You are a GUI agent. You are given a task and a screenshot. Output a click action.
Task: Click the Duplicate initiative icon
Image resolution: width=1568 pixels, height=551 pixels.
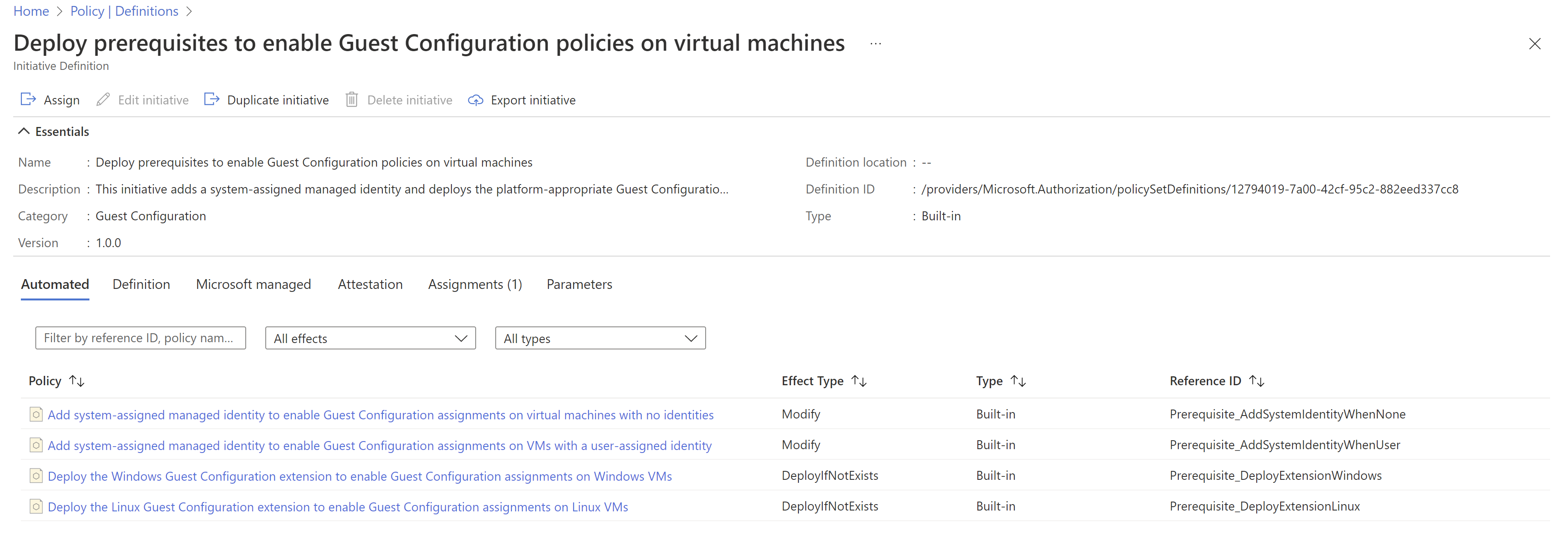(x=211, y=99)
